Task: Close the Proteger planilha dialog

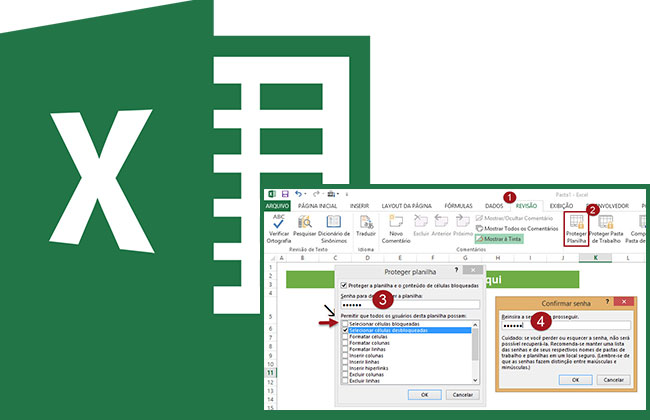Action: pos(473,270)
